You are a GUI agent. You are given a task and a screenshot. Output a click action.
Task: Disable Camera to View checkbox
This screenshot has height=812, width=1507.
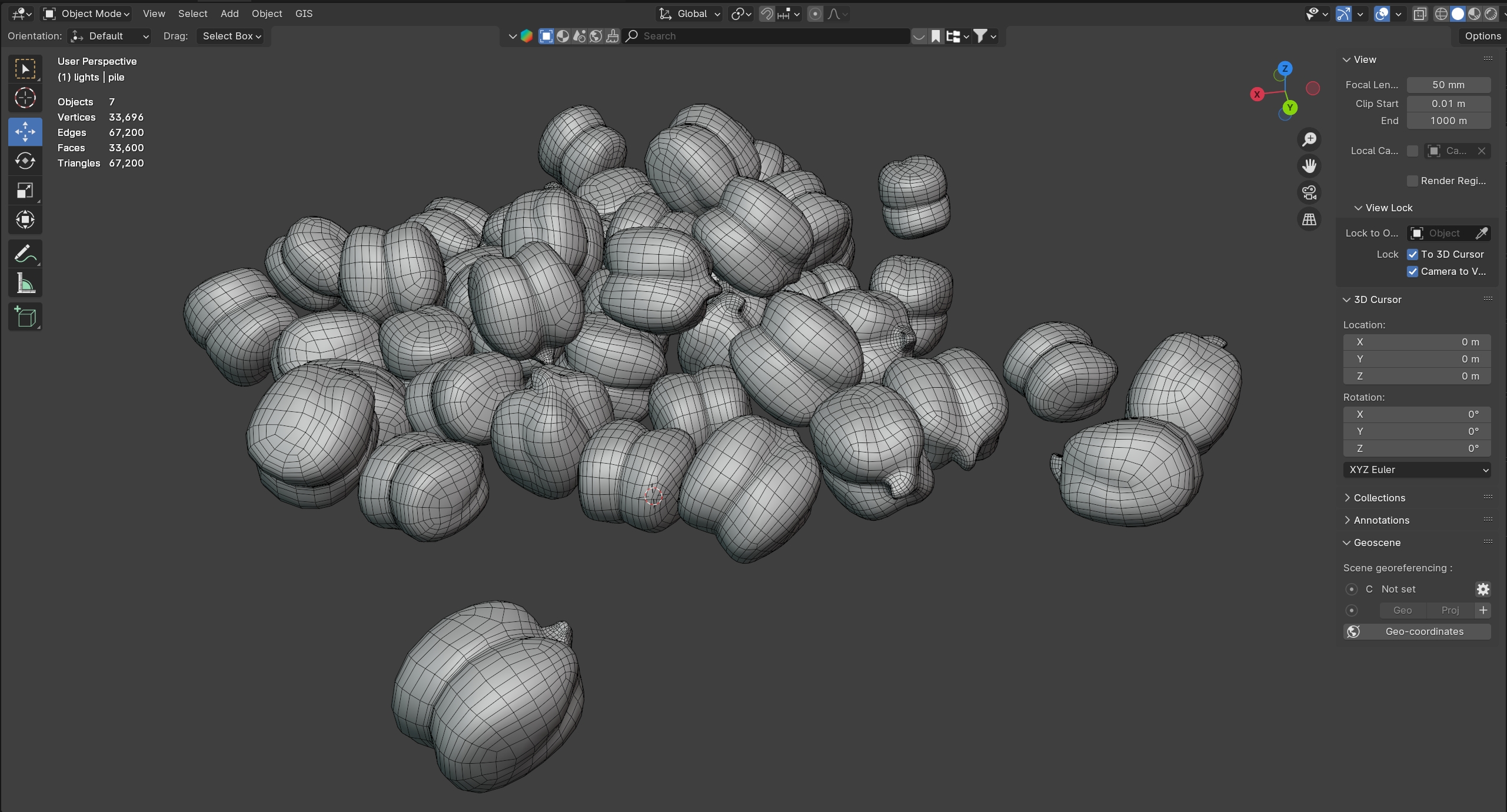tap(1412, 271)
